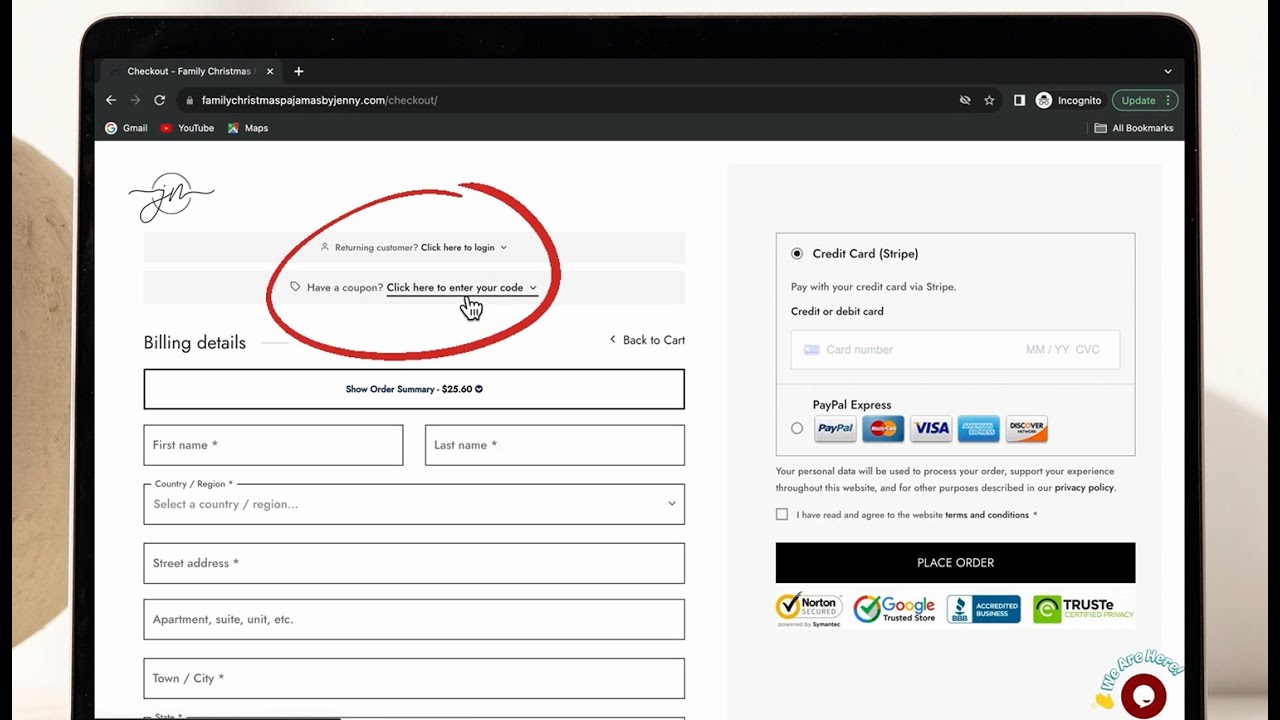Viewport: 1280px width, 720px height.
Task: Focus the Last name field
Action: (x=555, y=445)
